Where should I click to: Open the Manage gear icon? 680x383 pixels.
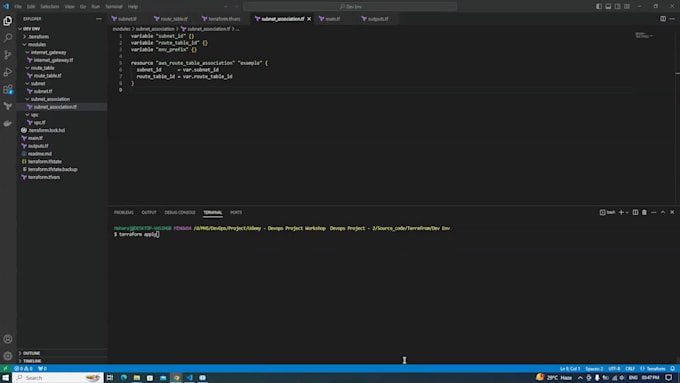tap(8, 356)
